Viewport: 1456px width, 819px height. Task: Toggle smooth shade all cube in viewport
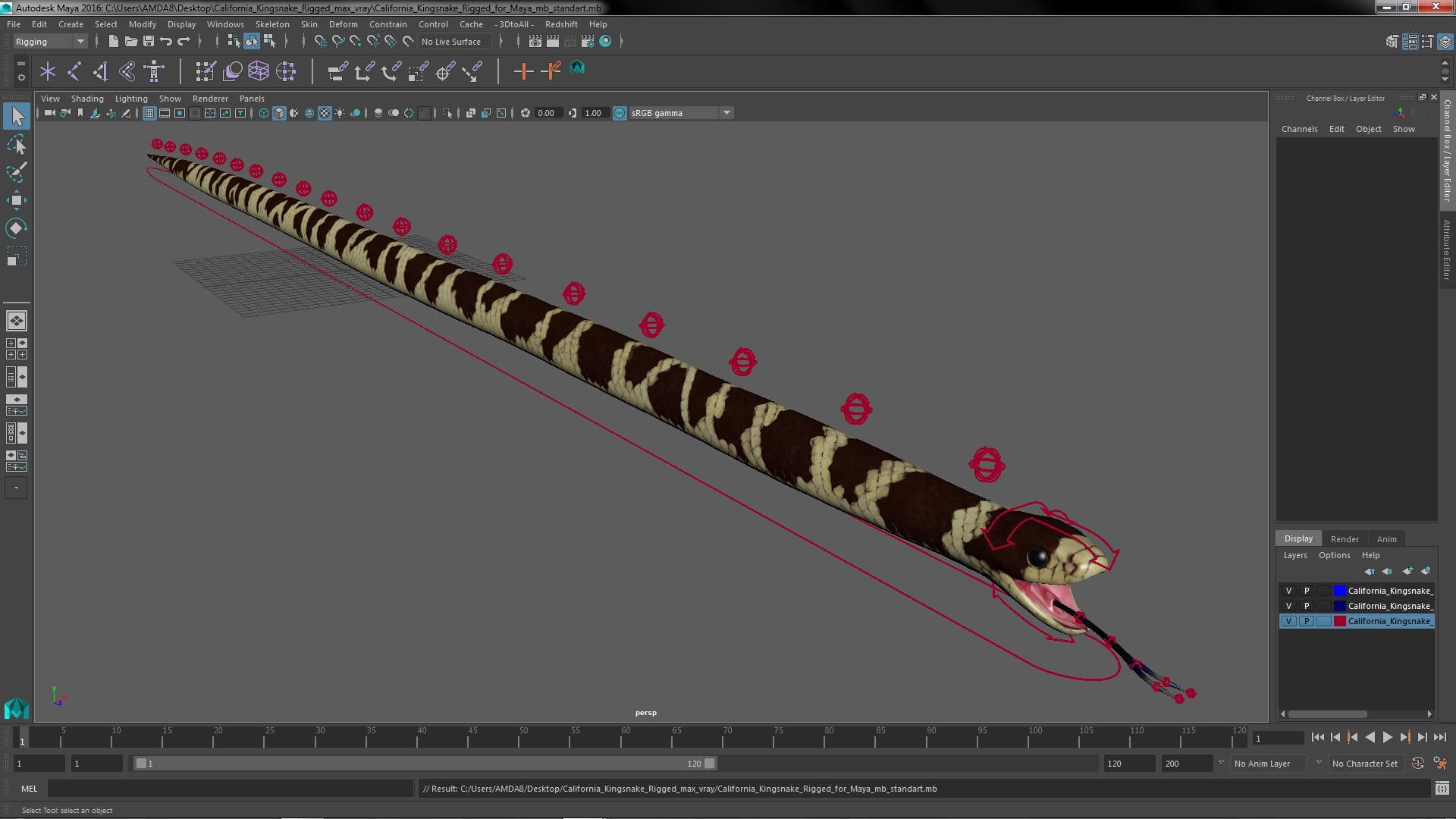pyautogui.click(x=279, y=113)
